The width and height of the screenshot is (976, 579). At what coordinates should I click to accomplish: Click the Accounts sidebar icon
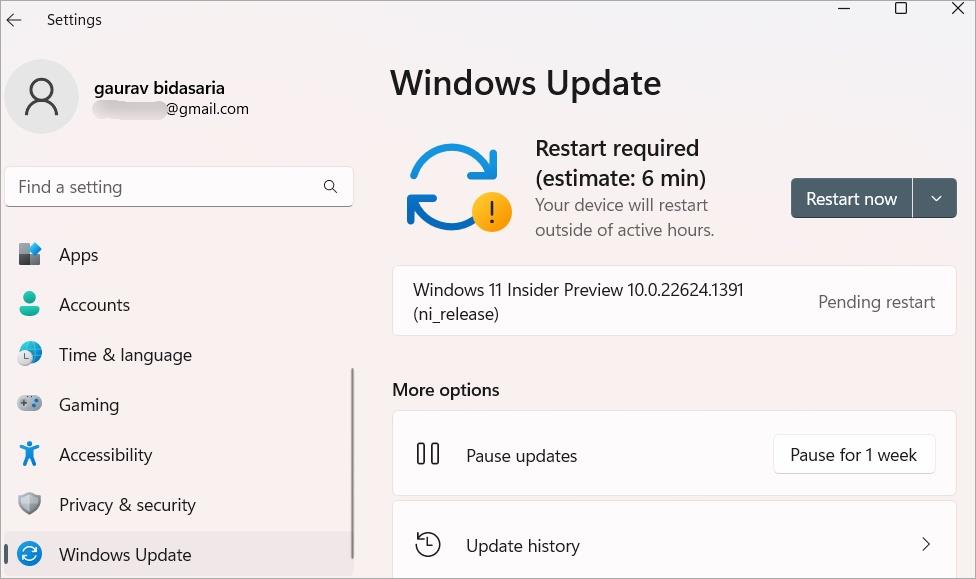point(29,304)
